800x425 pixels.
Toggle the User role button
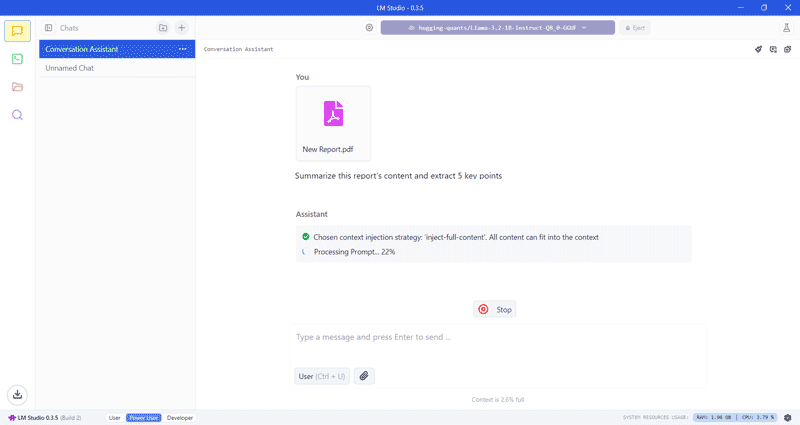pyautogui.click(x=322, y=376)
